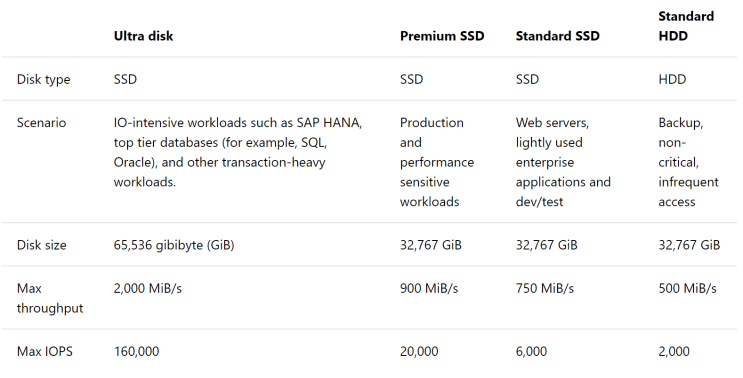The height and width of the screenshot is (378, 743).
Task: Click the '20,000' max IOPS value
Action: point(419,351)
